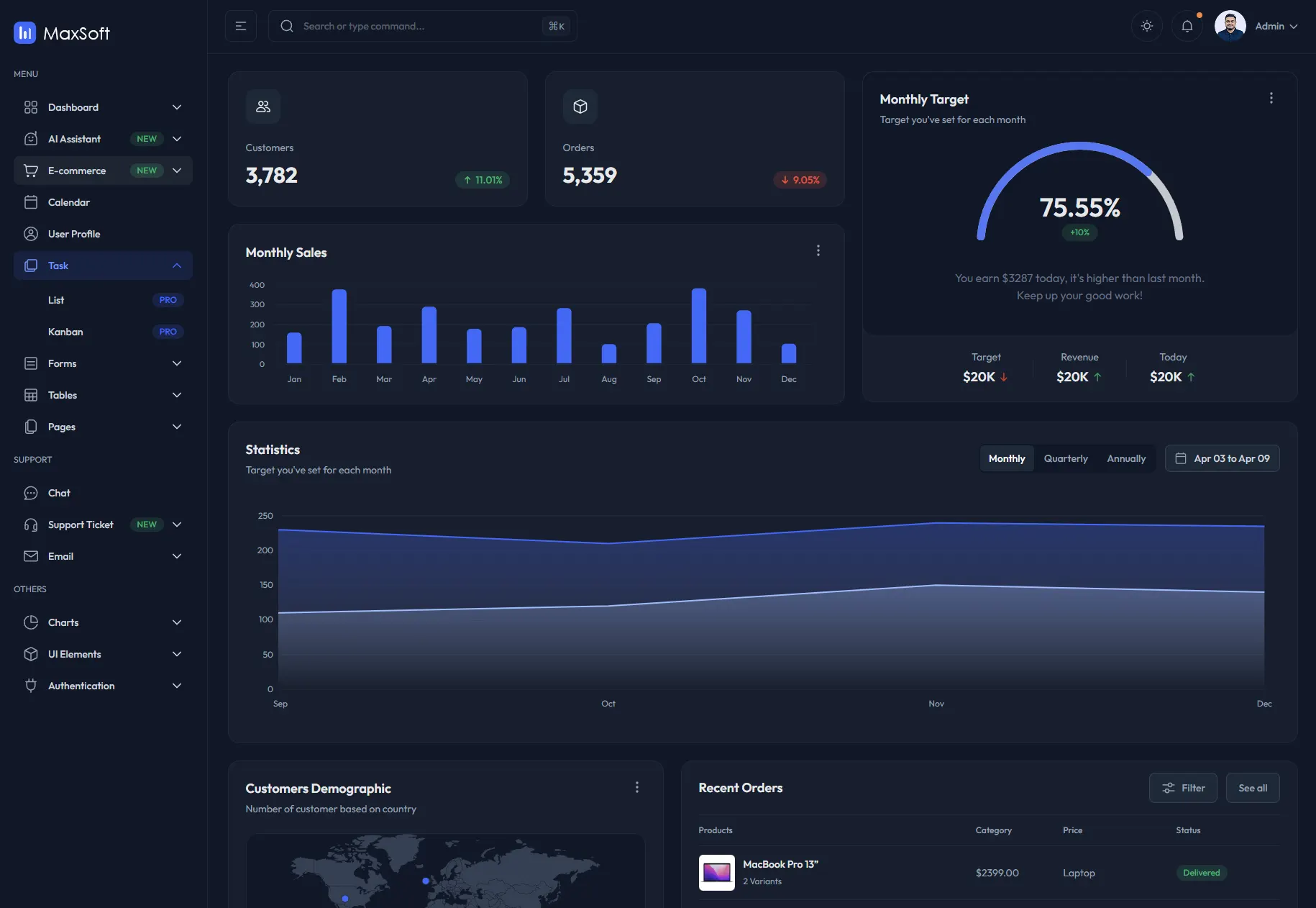Toggle the sidebar with hamburger icon
Screen dimensions: 1316x908
tap(241, 26)
